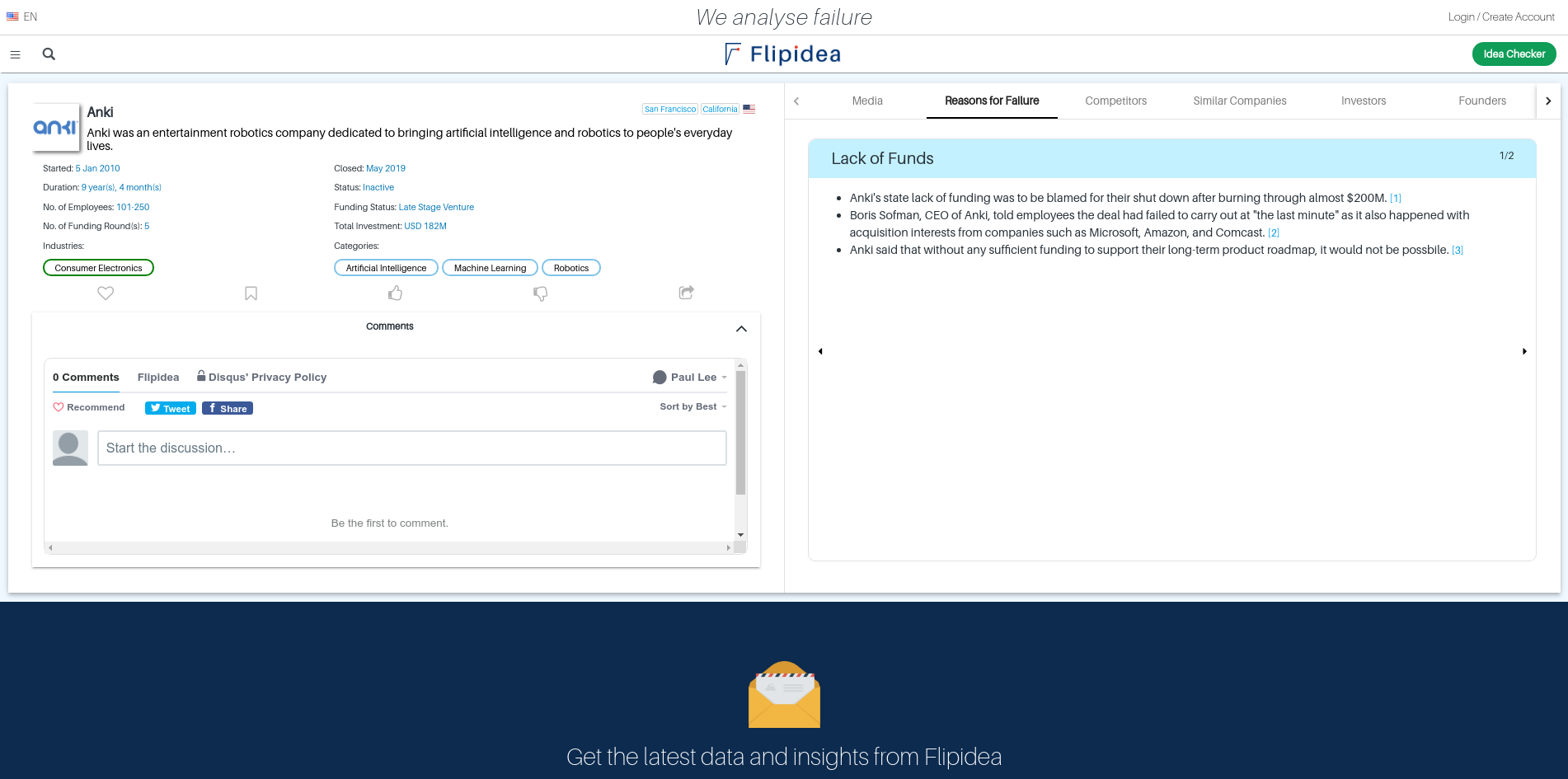Click the started date 5 Jan 2010
The height and width of the screenshot is (779, 1568).
click(x=97, y=168)
